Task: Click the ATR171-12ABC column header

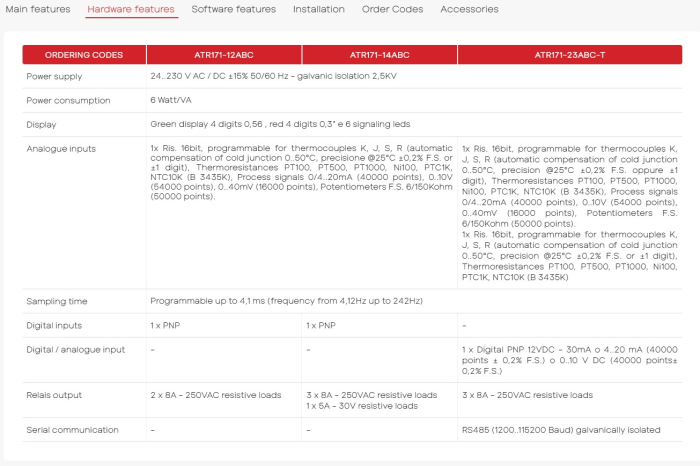Action: coord(224,55)
